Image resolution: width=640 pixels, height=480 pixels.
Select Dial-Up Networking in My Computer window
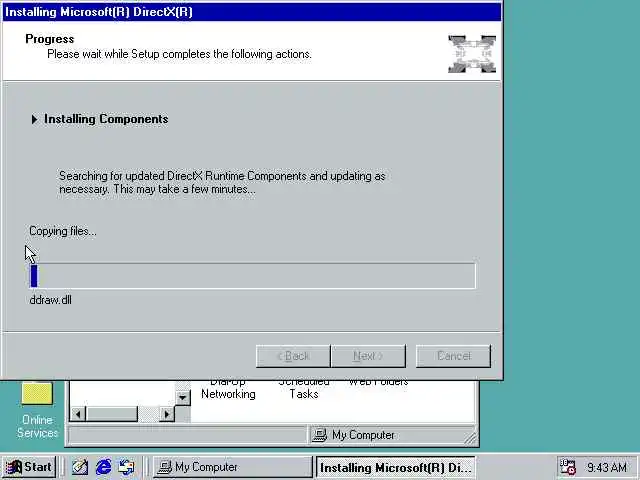click(x=228, y=389)
